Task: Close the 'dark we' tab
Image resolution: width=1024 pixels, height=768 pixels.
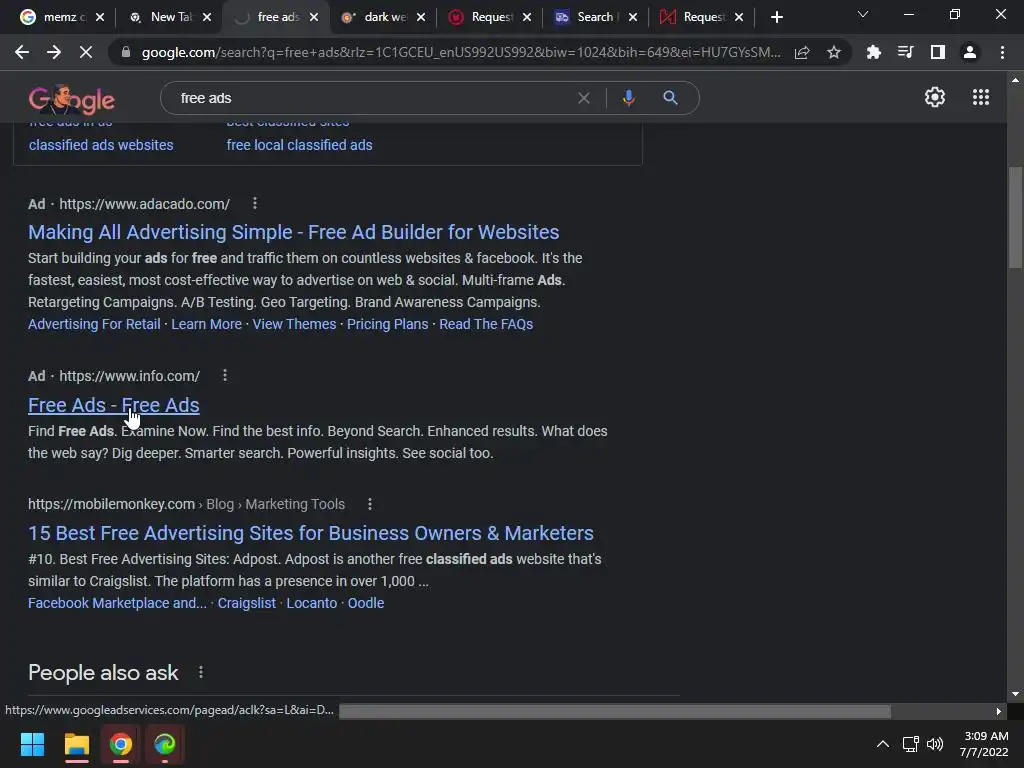Action: (x=421, y=17)
